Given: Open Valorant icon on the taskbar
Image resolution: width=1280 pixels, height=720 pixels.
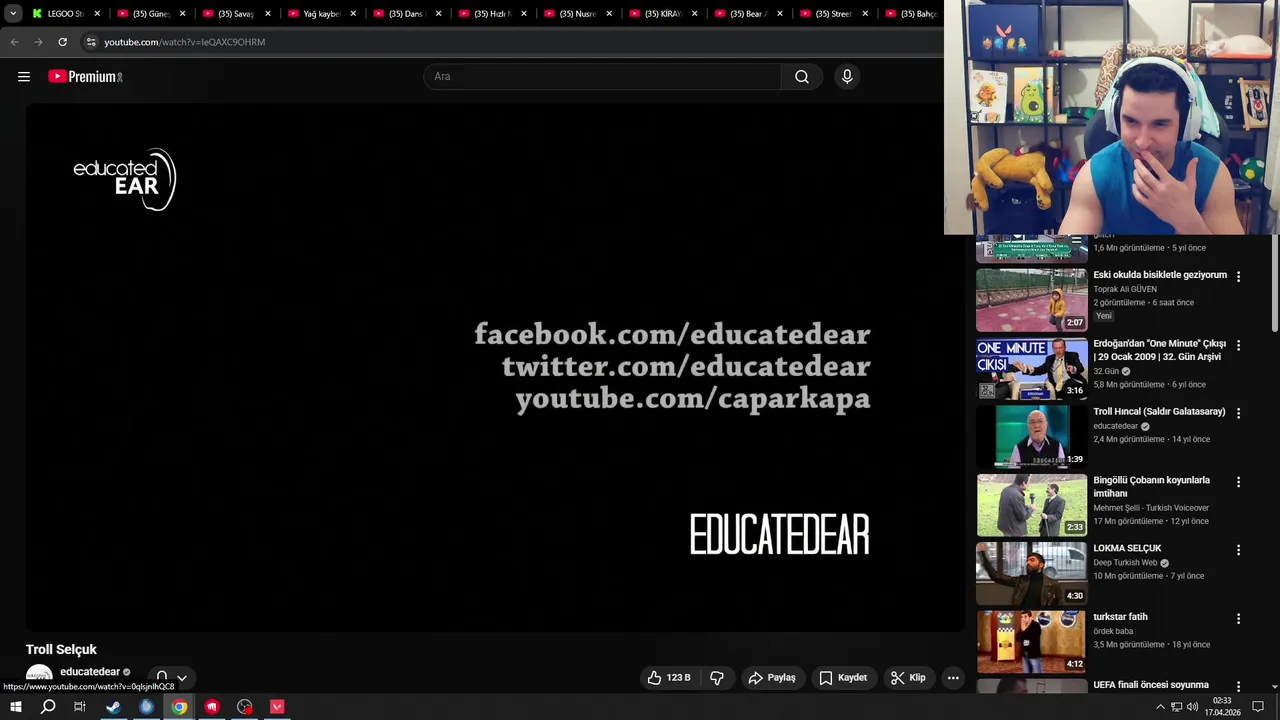Looking at the screenshot, I should [277, 707].
